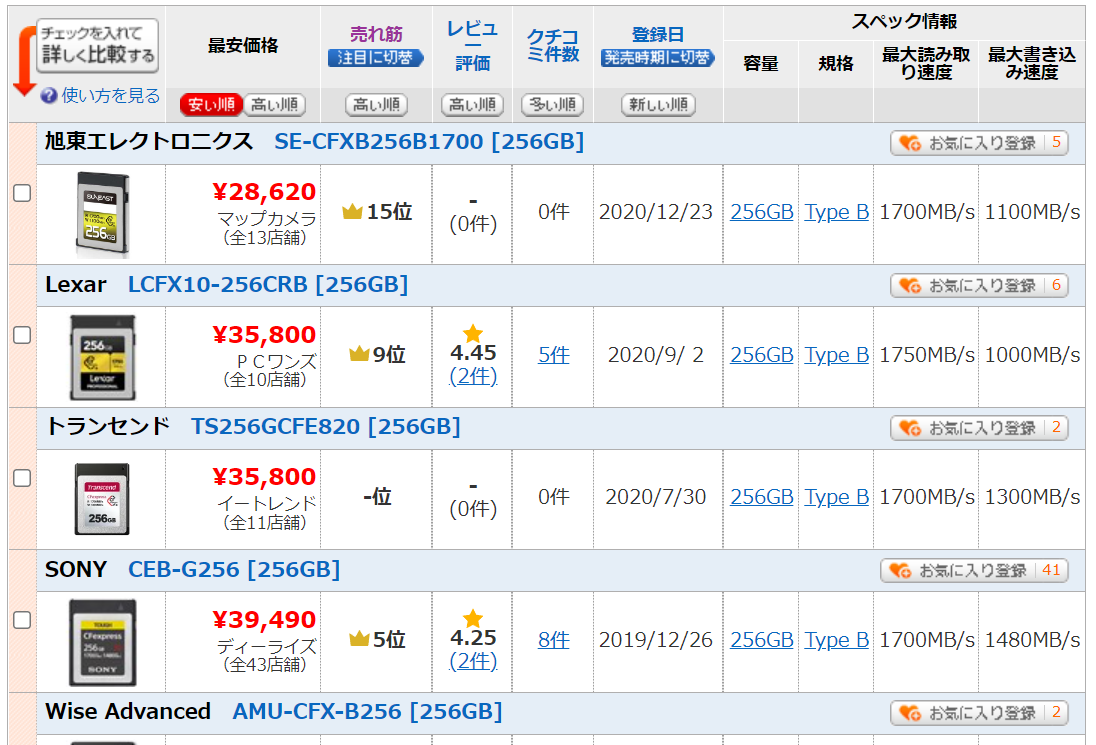Click 256GB capacity link in Lexar row

pyautogui.click(x=762, y=355)
